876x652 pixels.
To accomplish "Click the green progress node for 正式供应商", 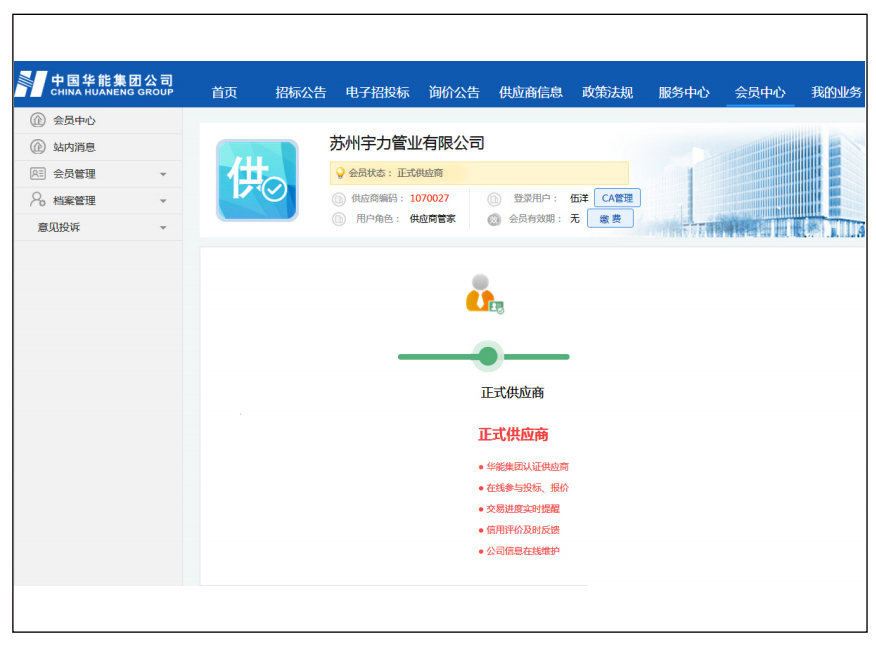I will [x=488, y=356].
